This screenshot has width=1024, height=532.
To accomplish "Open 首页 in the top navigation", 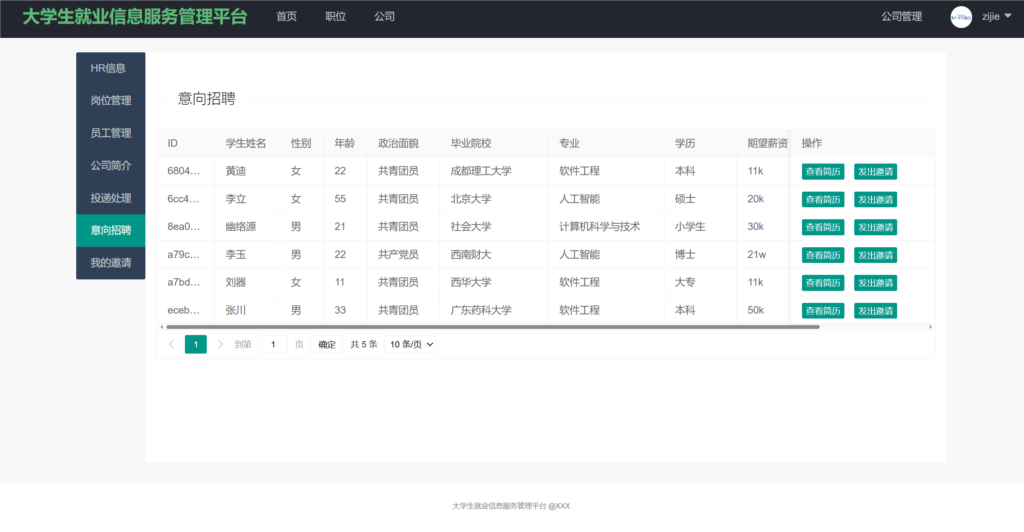I will click(x=286, y=17).
